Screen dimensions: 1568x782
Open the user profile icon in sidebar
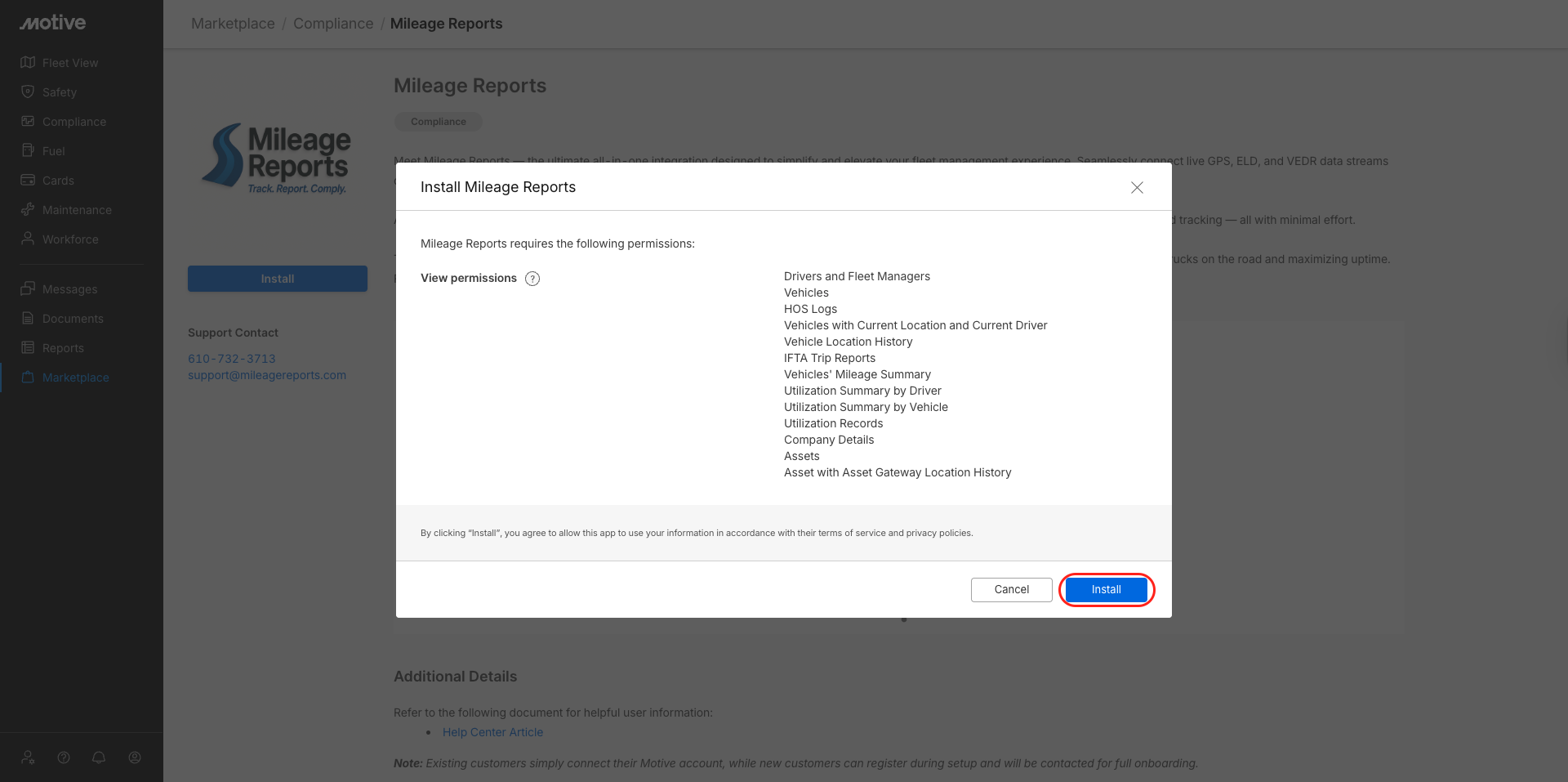pos(135,757)
